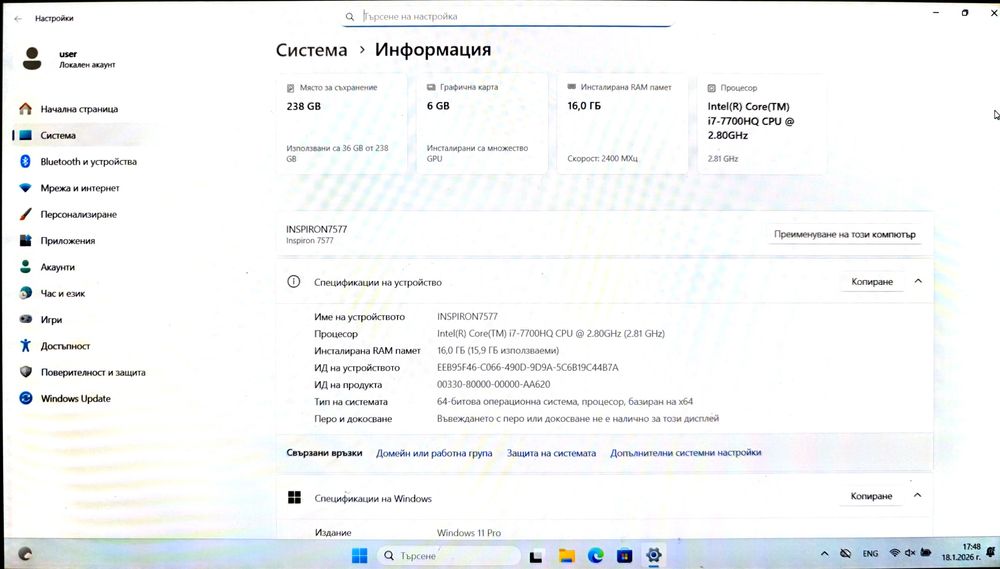The width and height of the screenshot is (1000, 569).
Task: Copy device specifications with Копиране
Action: 872,281
